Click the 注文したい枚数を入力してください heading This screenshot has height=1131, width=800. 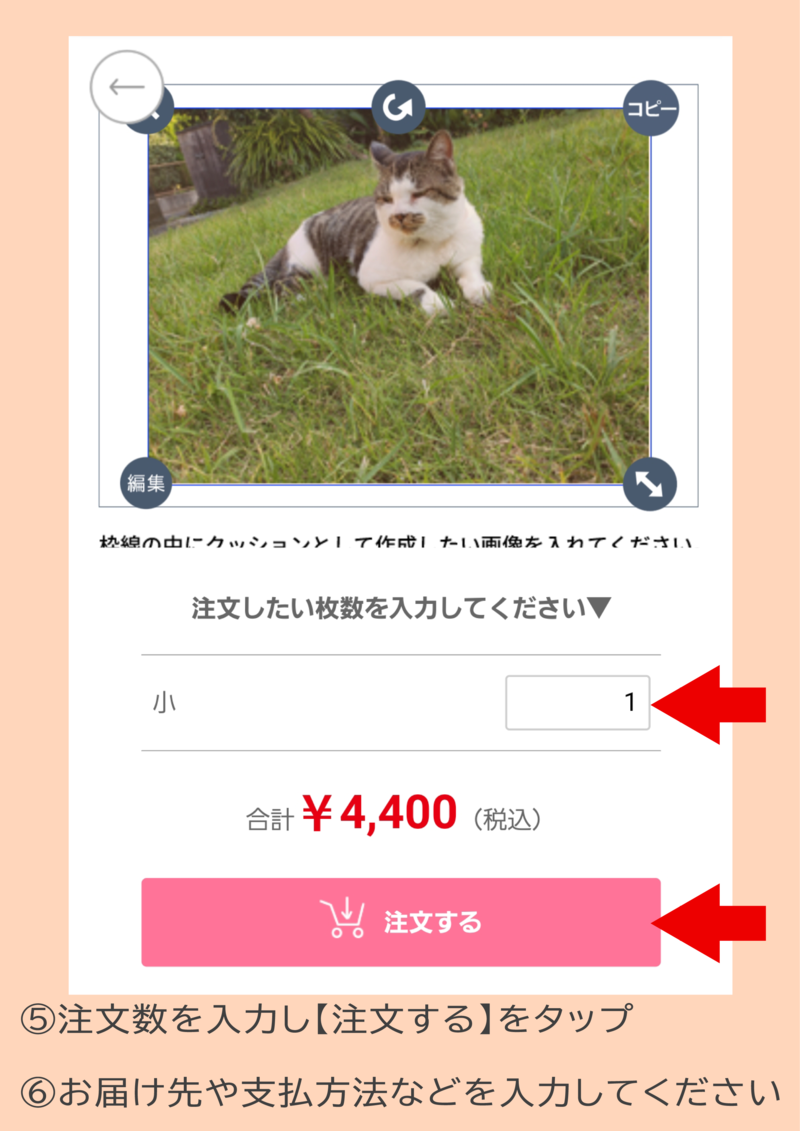[389, 608]
